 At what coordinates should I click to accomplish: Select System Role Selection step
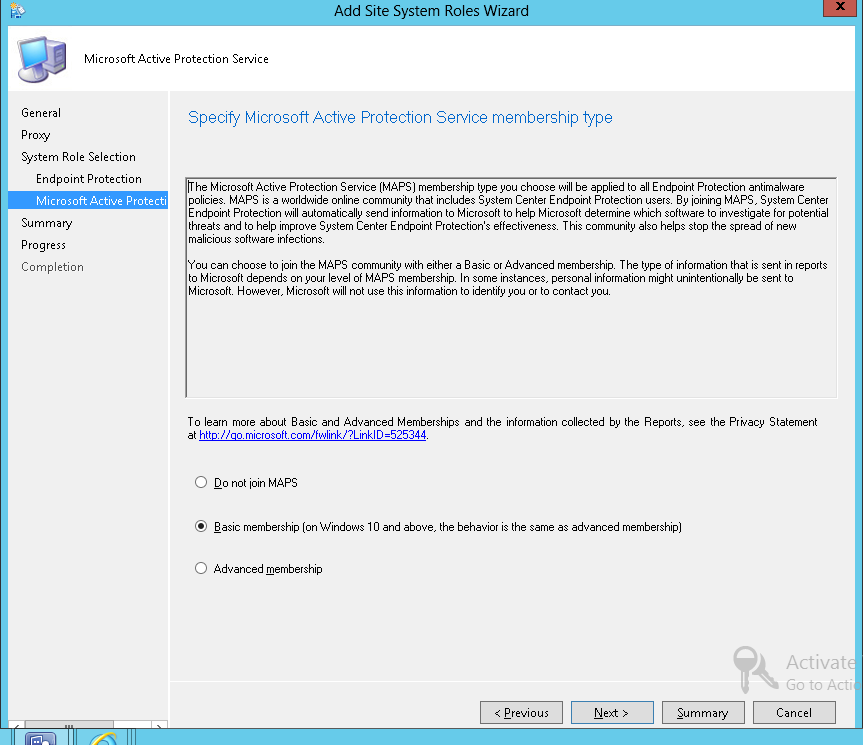pos(78,157)
